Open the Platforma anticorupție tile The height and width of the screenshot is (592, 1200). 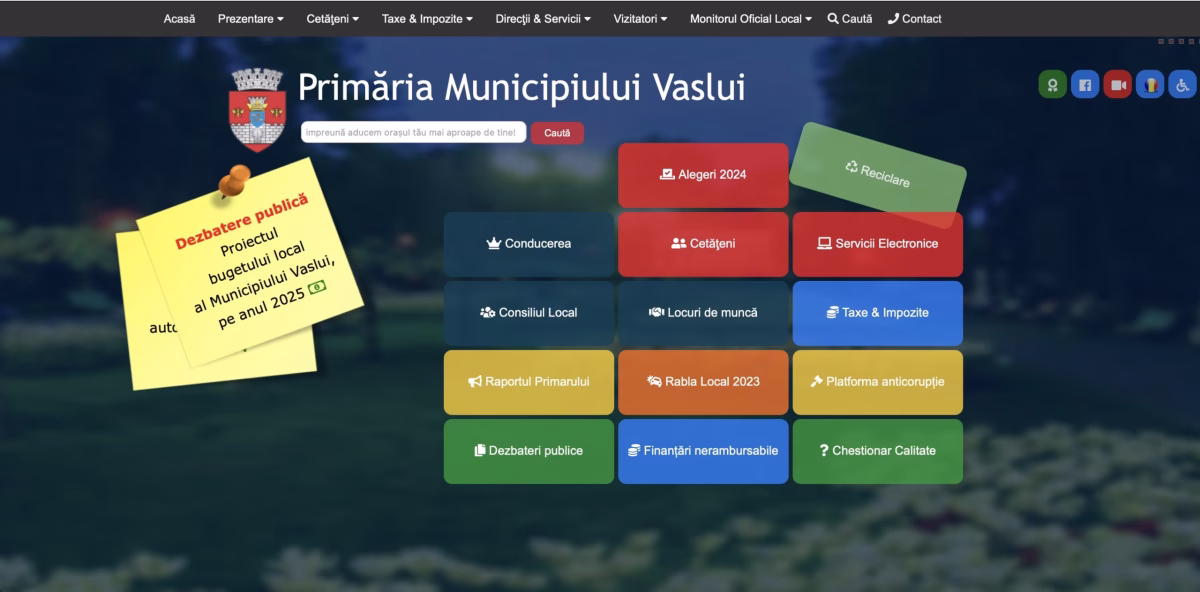click(x=878, y=382)
